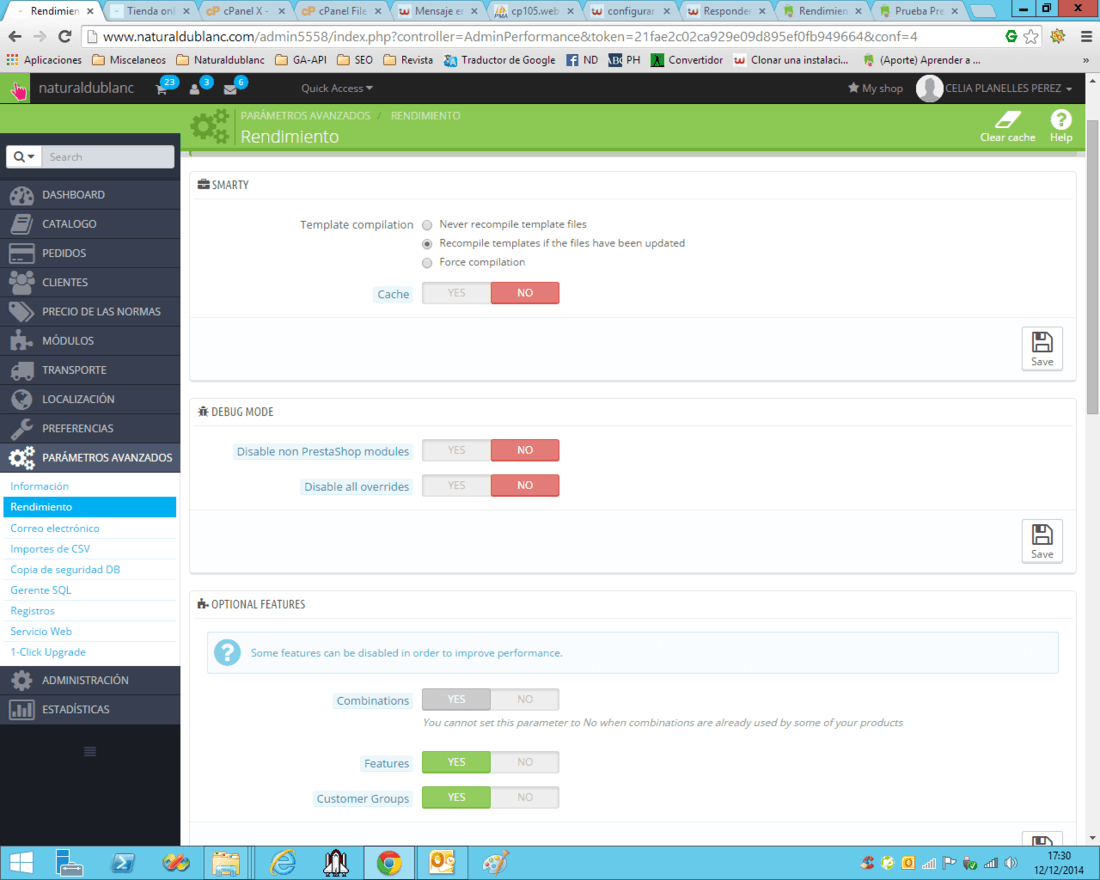Screen dimensions: 1100x880
Task: Reload the page with the refresh icon
Action: point(65,36)
